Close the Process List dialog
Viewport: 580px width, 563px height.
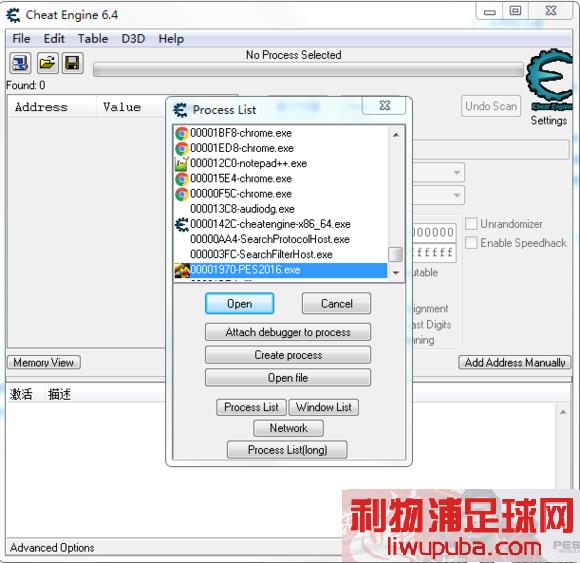coord(385,106)
